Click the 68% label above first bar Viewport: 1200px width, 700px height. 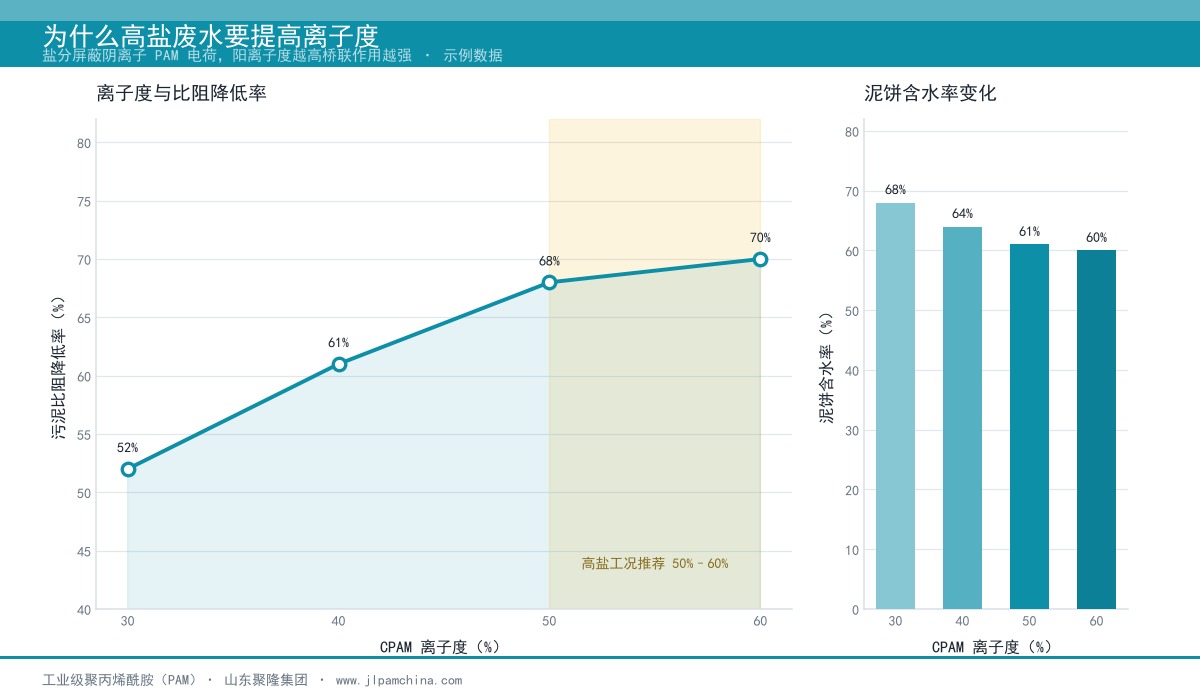click(x=895, y=190)
